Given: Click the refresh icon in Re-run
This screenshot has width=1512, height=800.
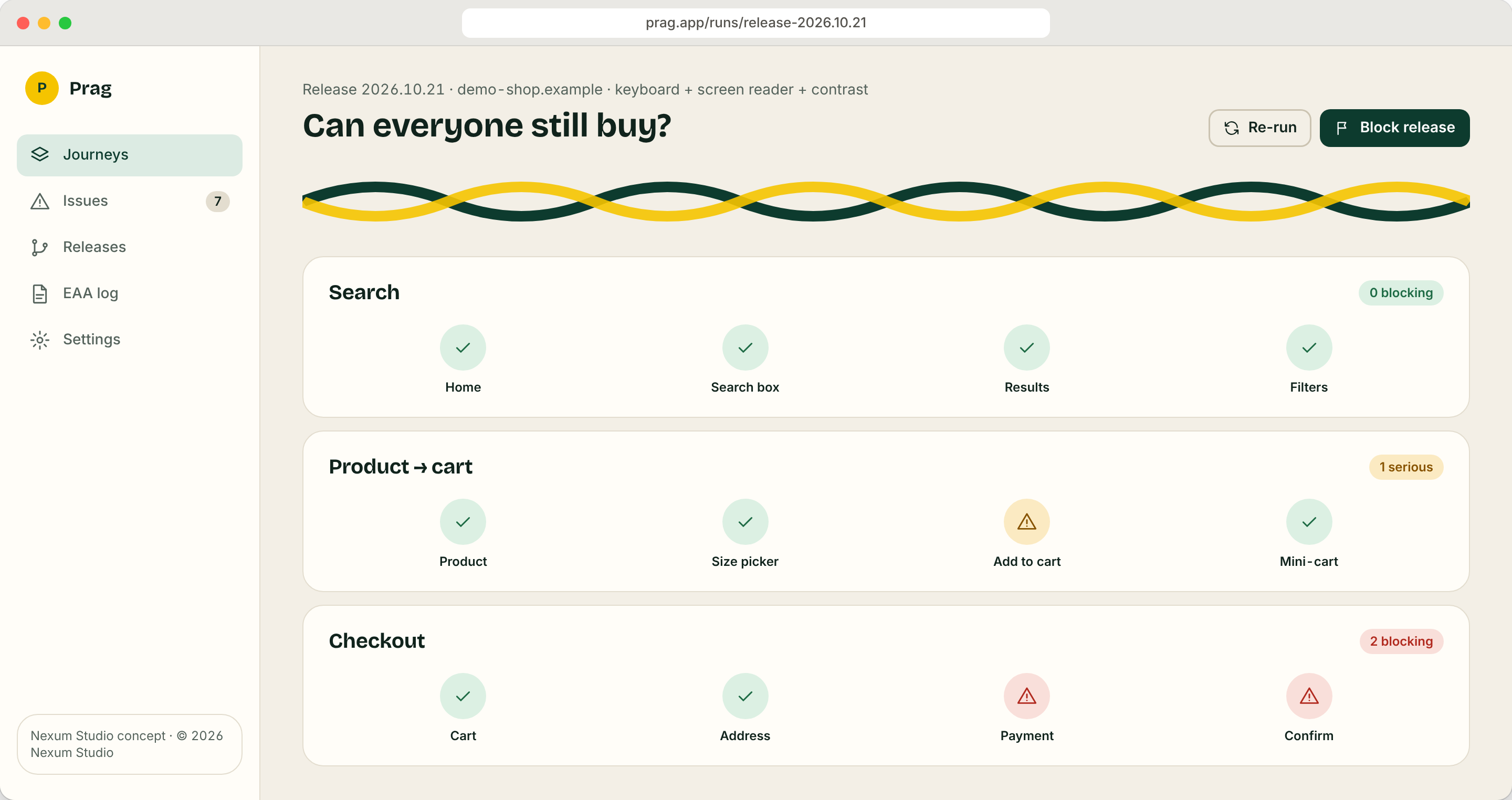Looking at the screenshot, I should tap(1232, 128).
